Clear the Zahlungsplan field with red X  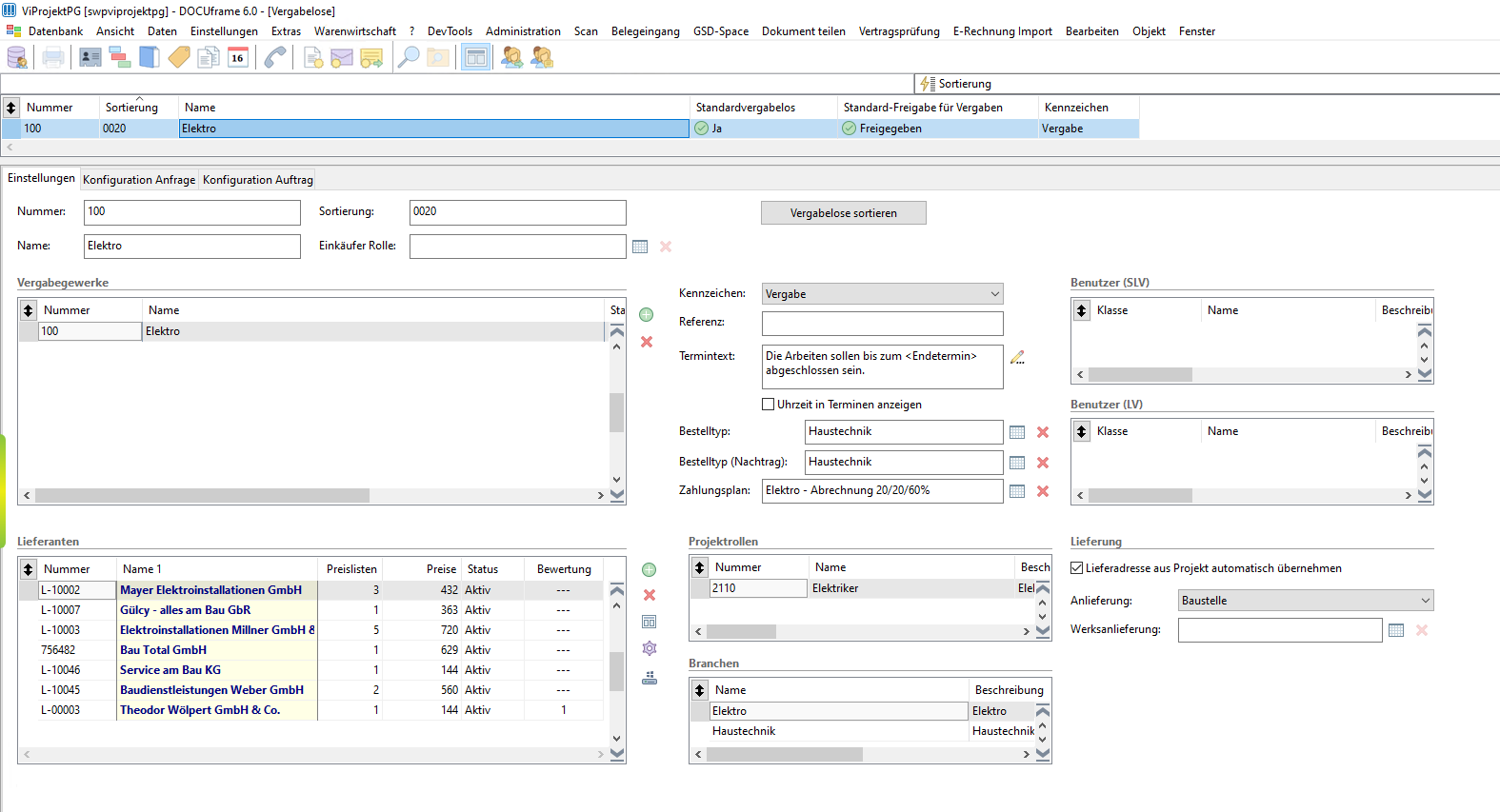[1043, 491]
